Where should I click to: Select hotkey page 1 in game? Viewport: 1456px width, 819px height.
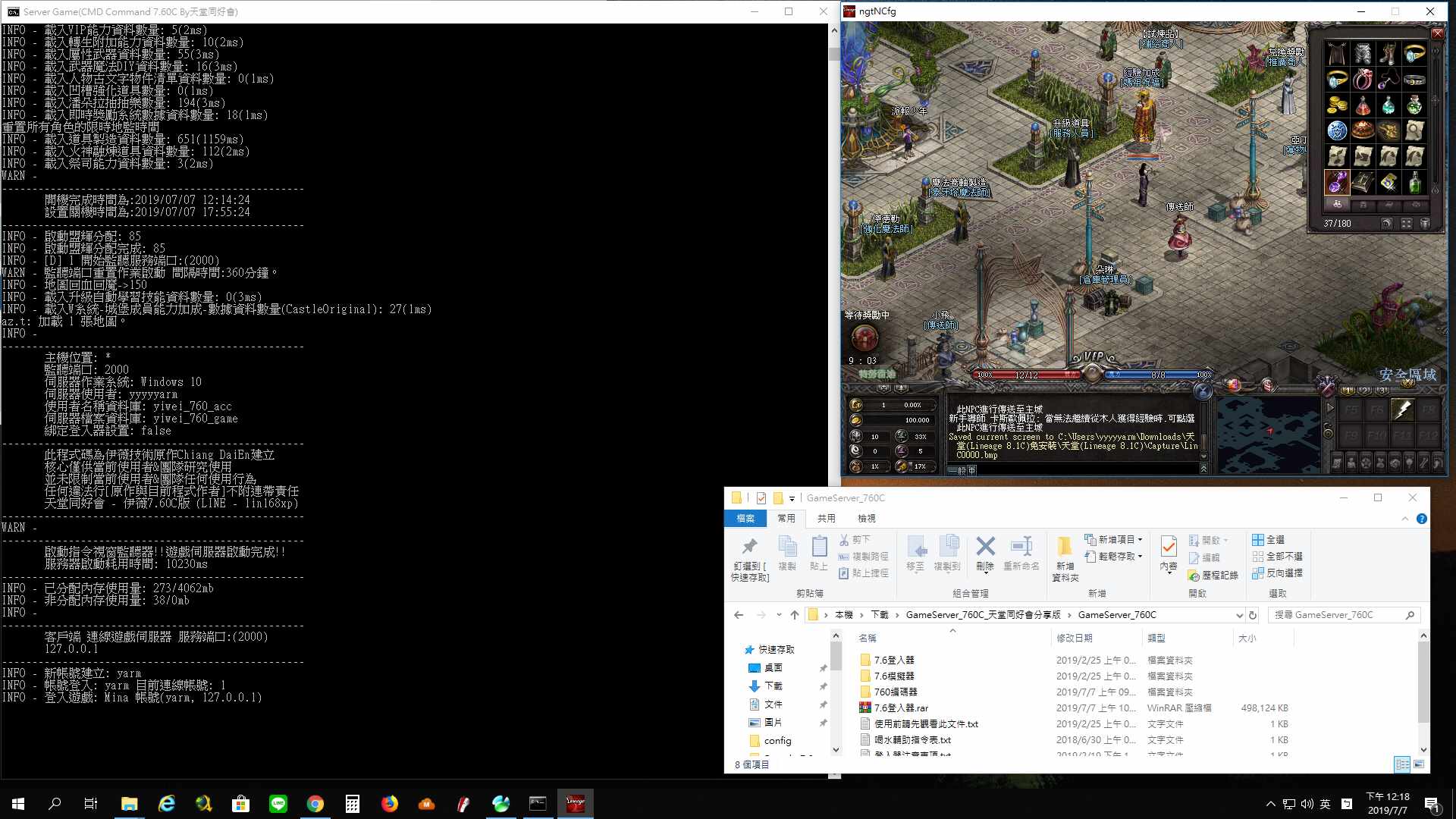(1348, 391)
